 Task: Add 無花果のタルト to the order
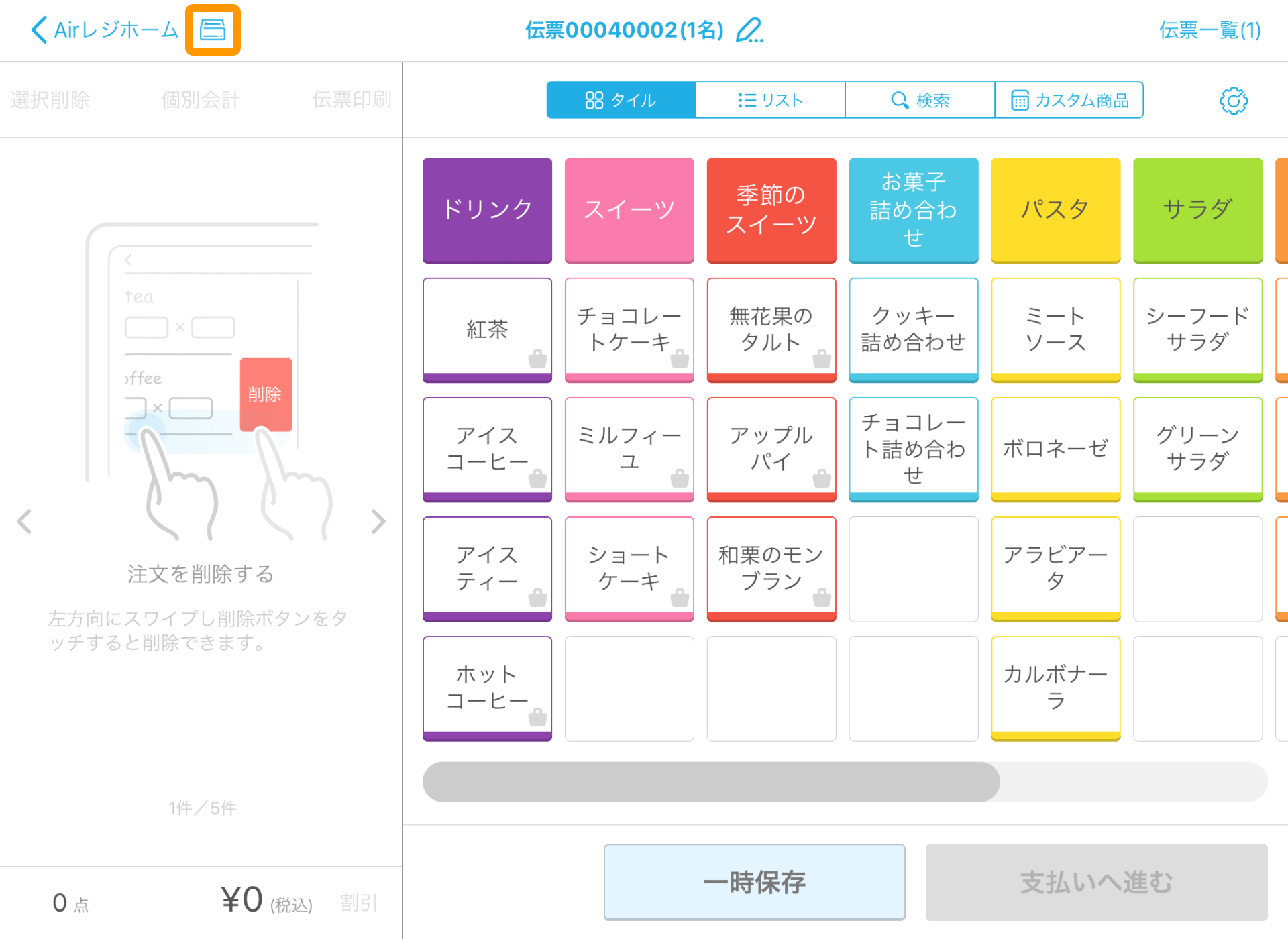pyautogui.click(x=771, y=330)
